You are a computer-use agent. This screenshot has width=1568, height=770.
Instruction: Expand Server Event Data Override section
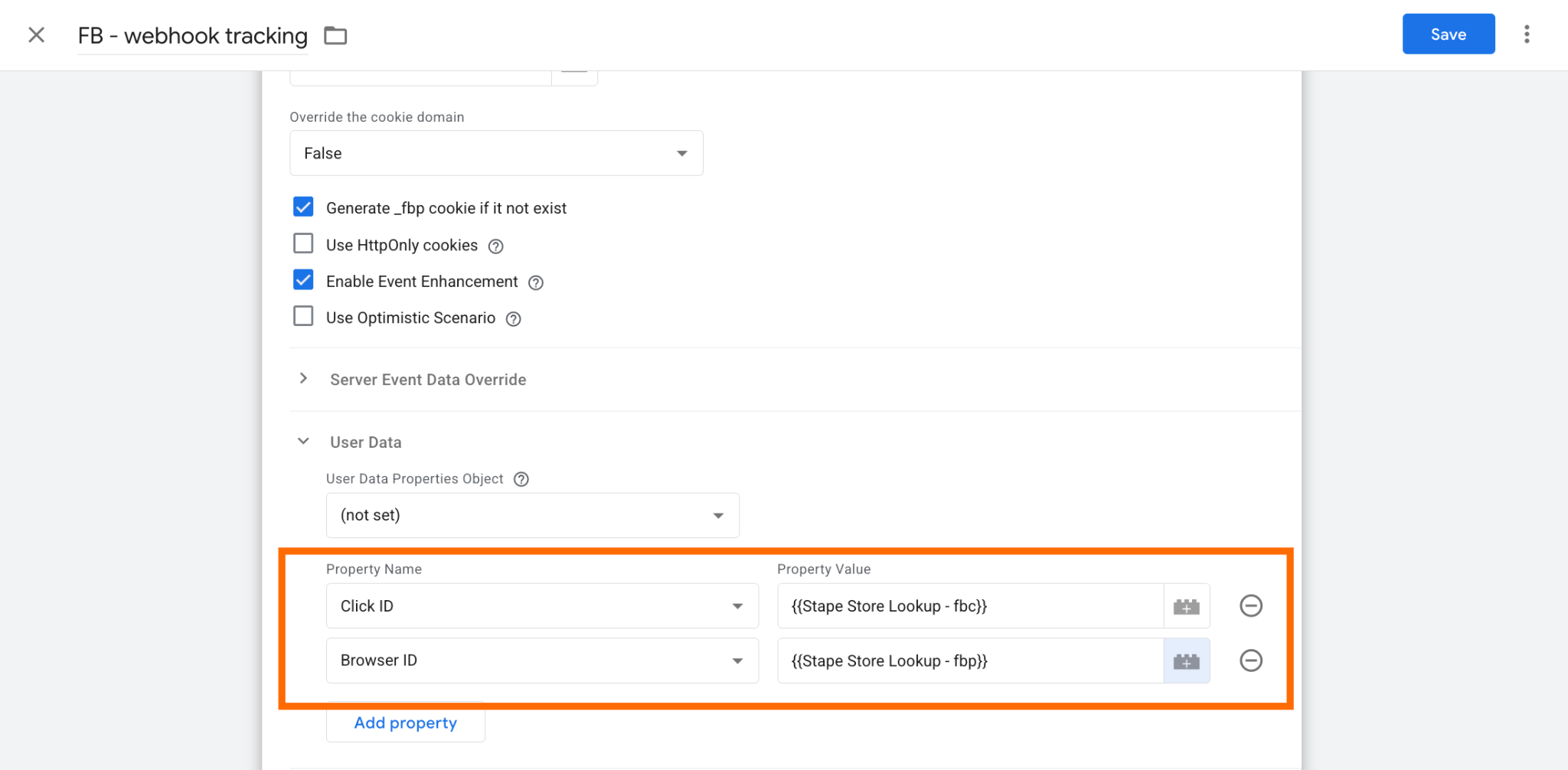point(428,380)
